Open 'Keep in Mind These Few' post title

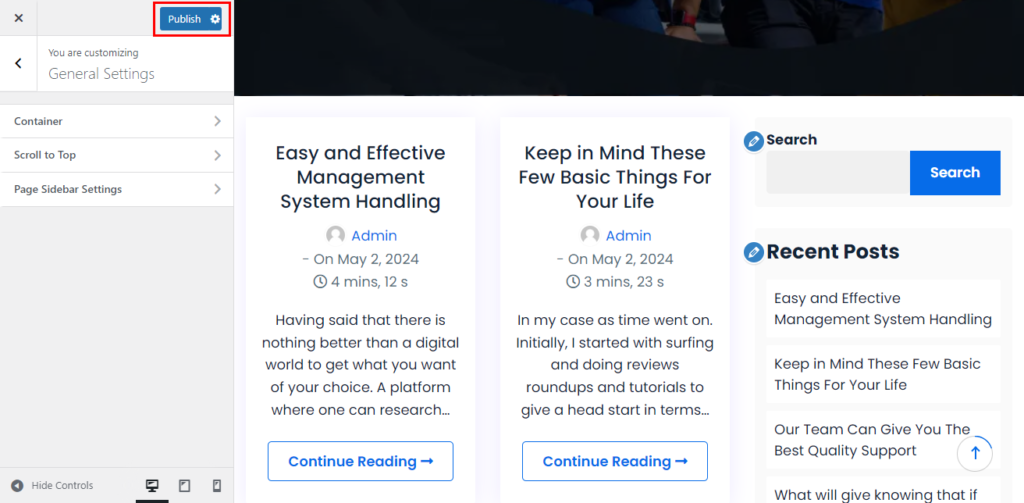[614, 177]
